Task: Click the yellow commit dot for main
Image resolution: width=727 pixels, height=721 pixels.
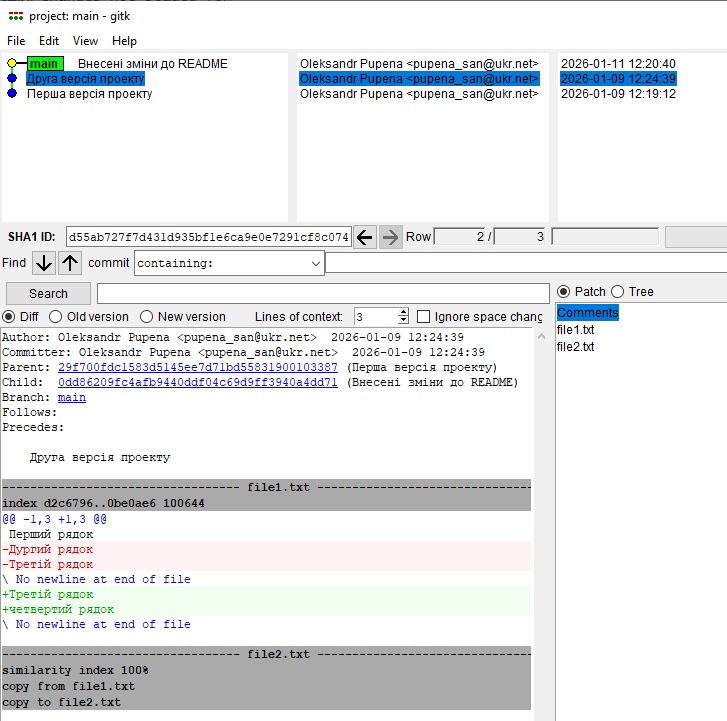Action: (12, 64)
